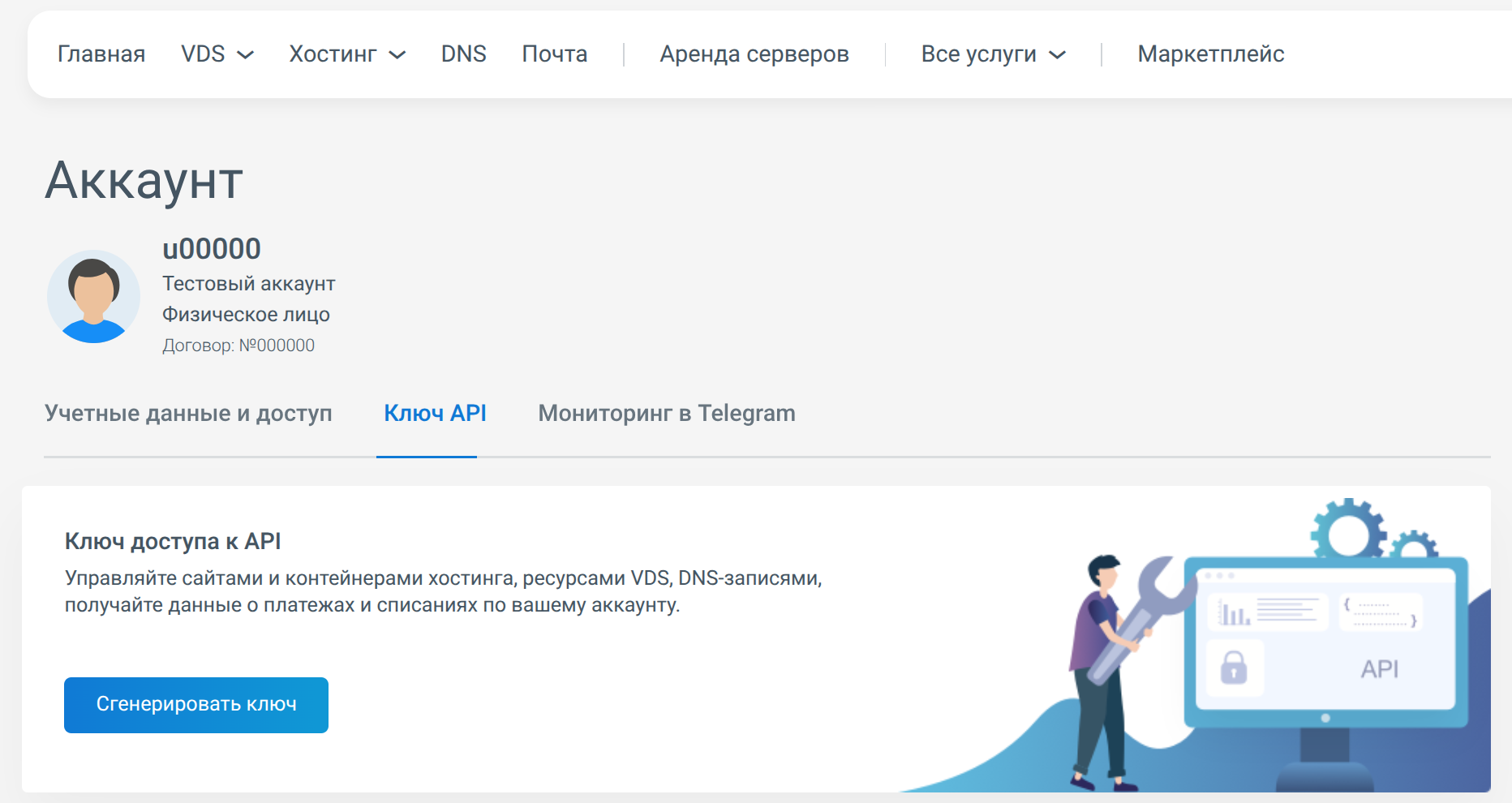Expand the Все услуги chevron
Screen dimensions: 1512x803
point(1057,55)
